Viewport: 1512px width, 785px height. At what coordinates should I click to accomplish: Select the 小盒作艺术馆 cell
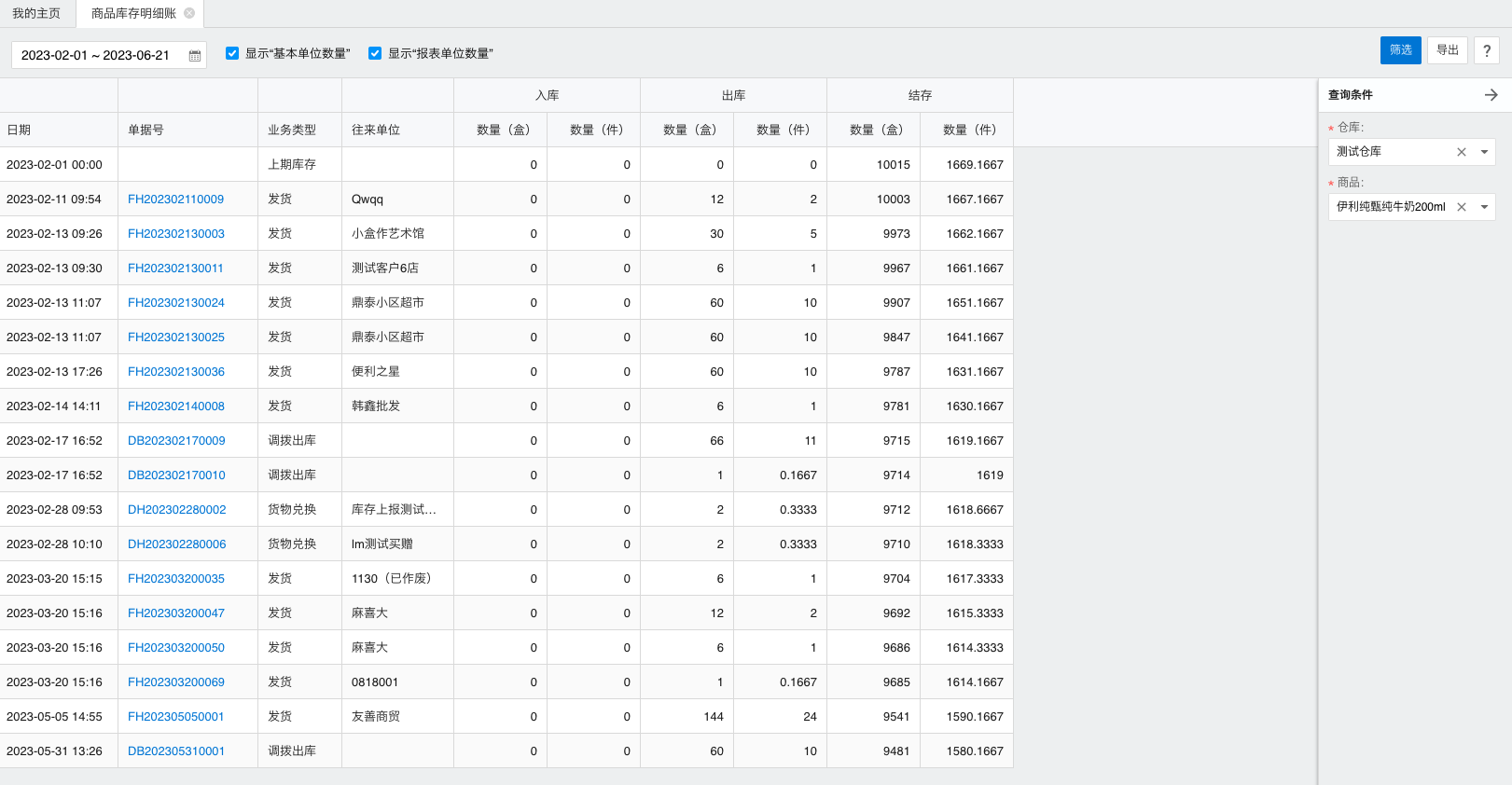pyautogui.click(x=398, y=234)
